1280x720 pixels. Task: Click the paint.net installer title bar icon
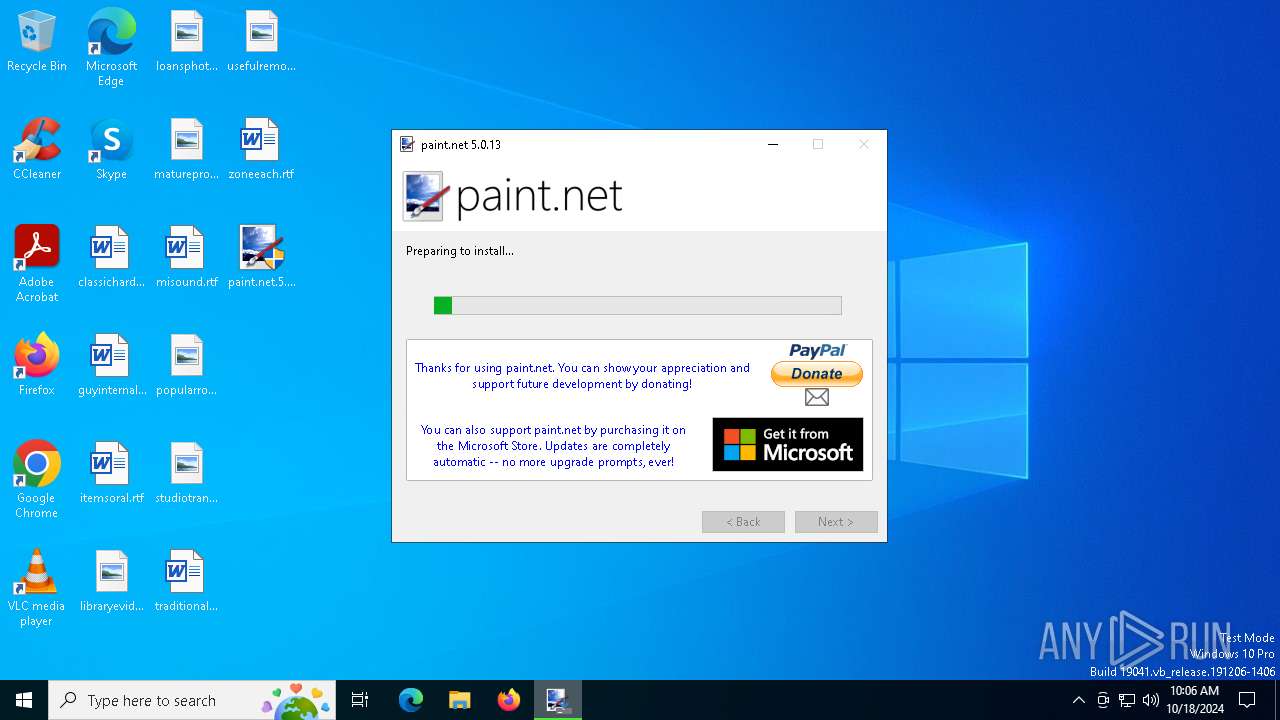tap(407, 144)
